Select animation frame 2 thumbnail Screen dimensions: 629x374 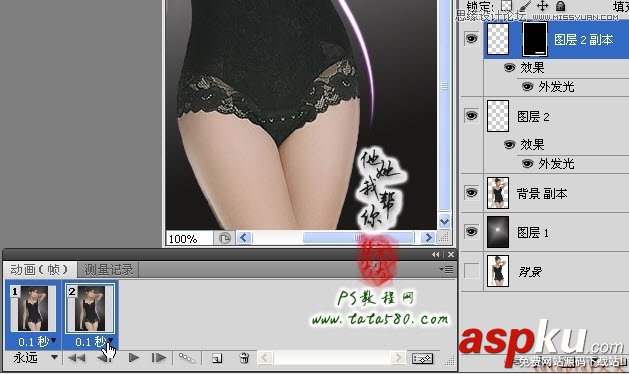tap(90, 308)
